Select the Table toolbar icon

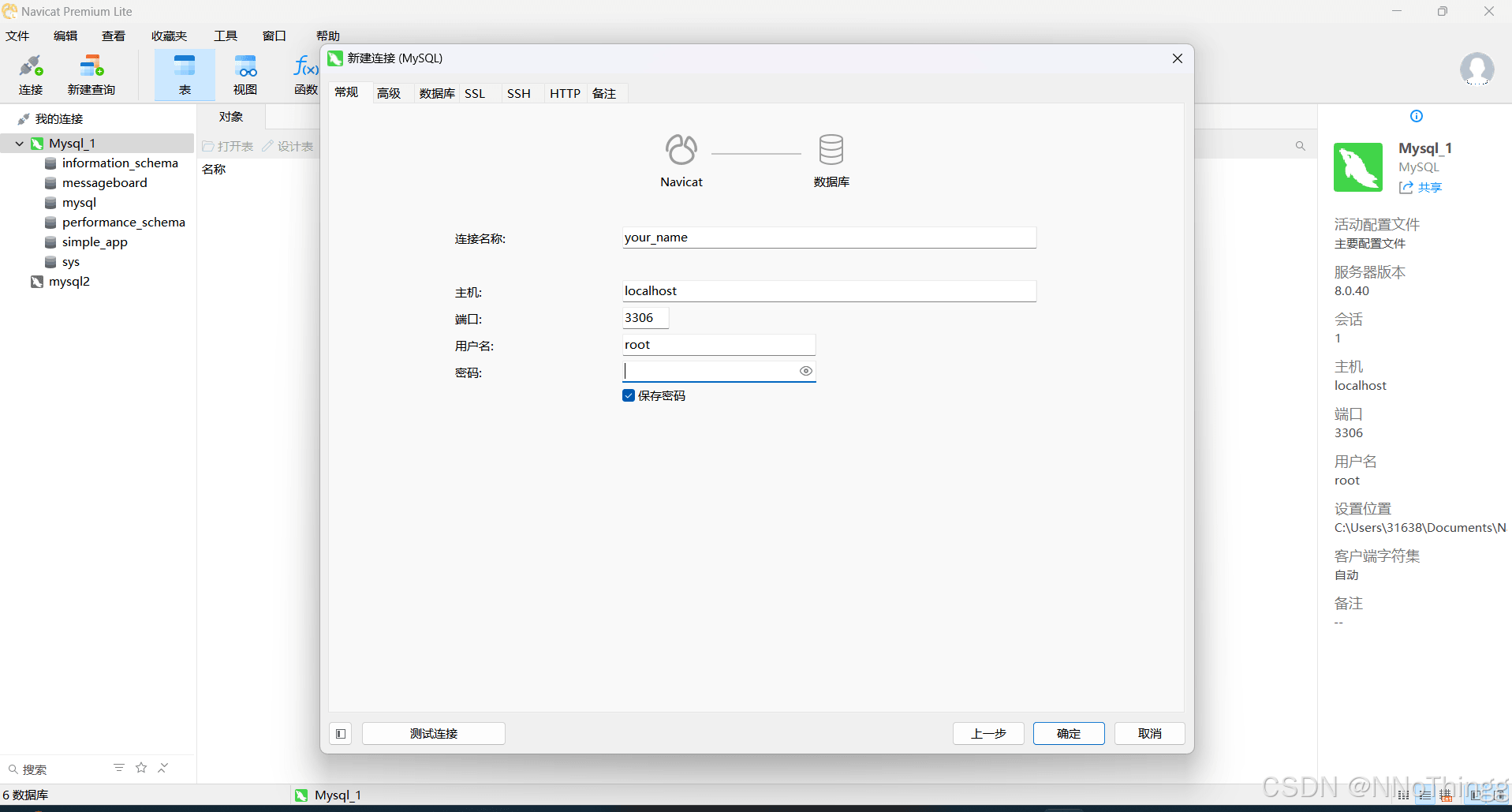coord(185,74)
